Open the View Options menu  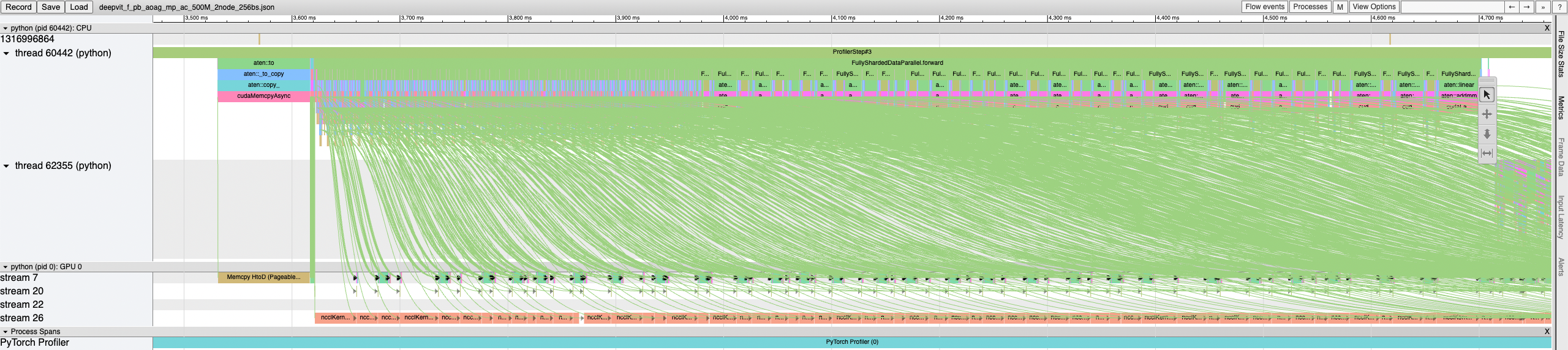pyautogui.click(x=1374, y=7)
